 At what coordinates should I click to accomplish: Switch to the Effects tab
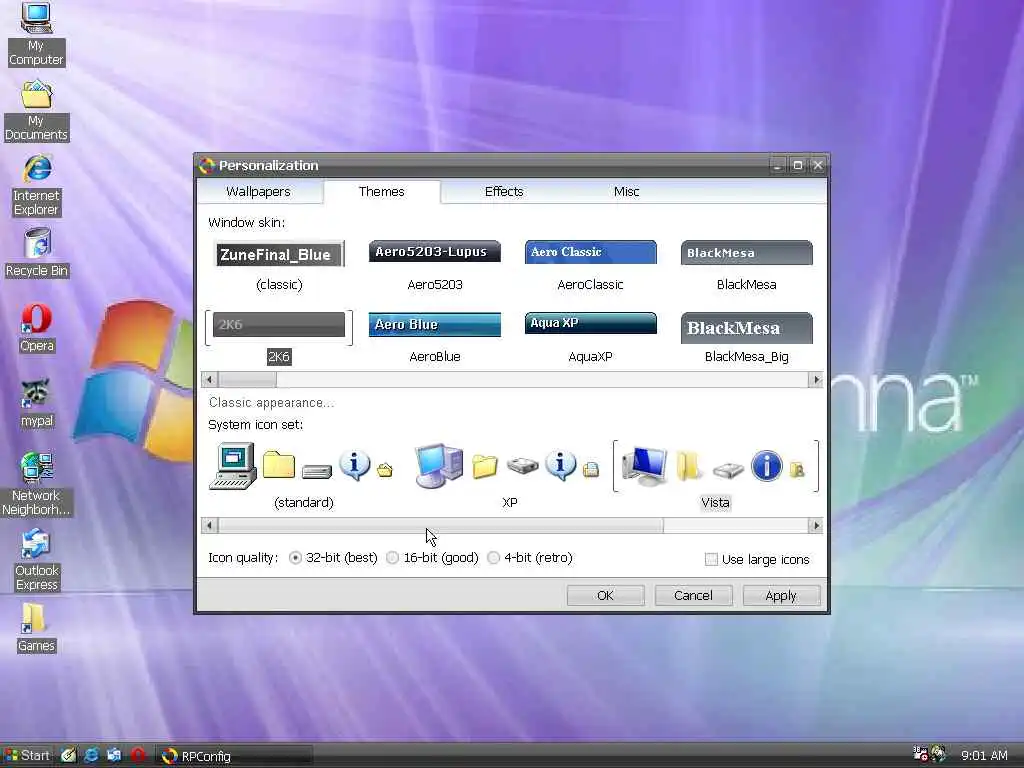coord(504,191)
